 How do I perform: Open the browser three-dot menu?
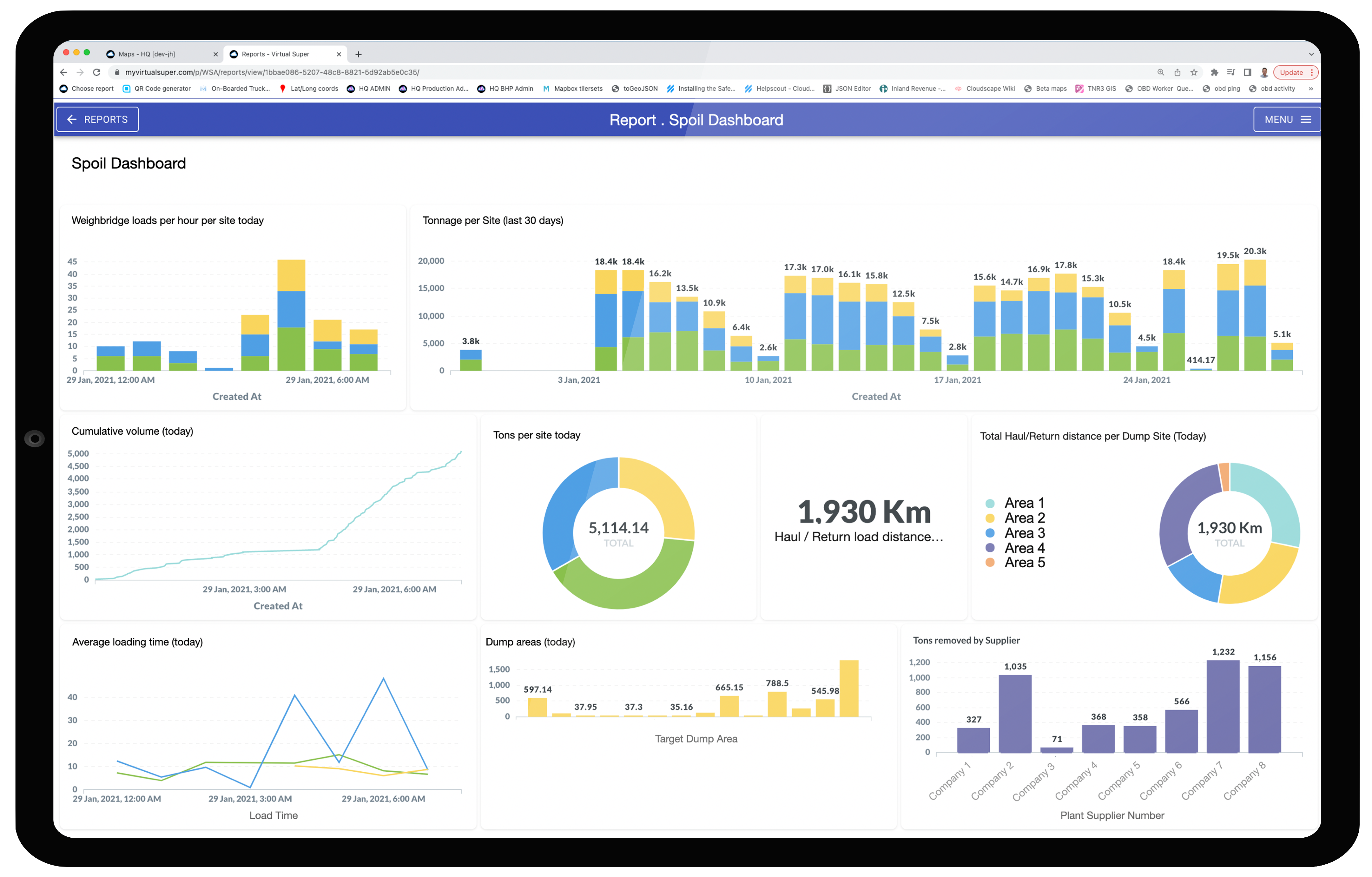tap(1312, 72)
